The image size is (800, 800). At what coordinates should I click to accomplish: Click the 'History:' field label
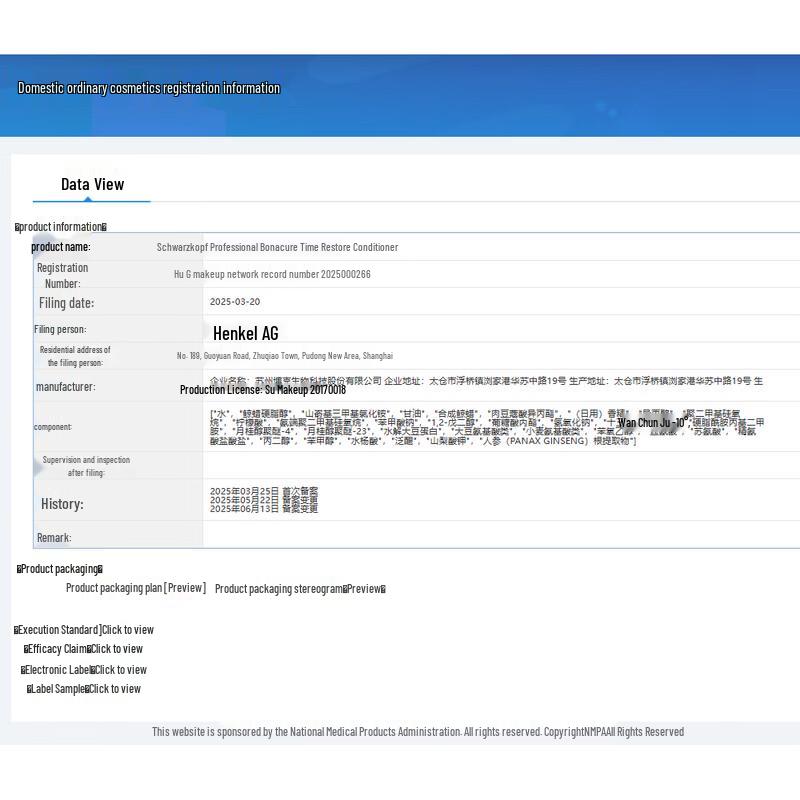pyautogui.click(x=62, y=504)
